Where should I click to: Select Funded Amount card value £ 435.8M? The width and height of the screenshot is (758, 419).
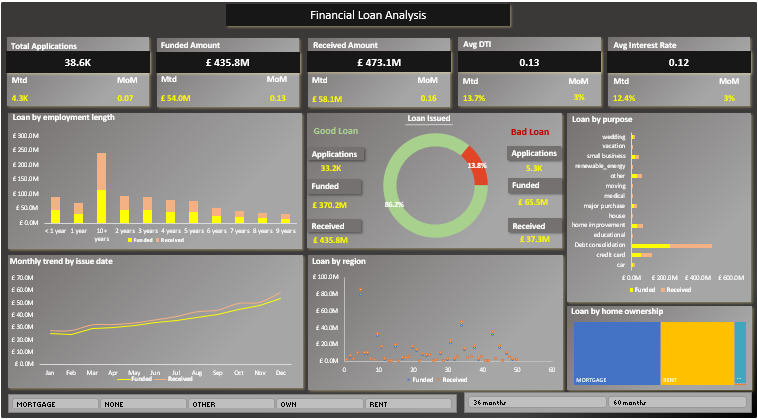click(229, 62)
